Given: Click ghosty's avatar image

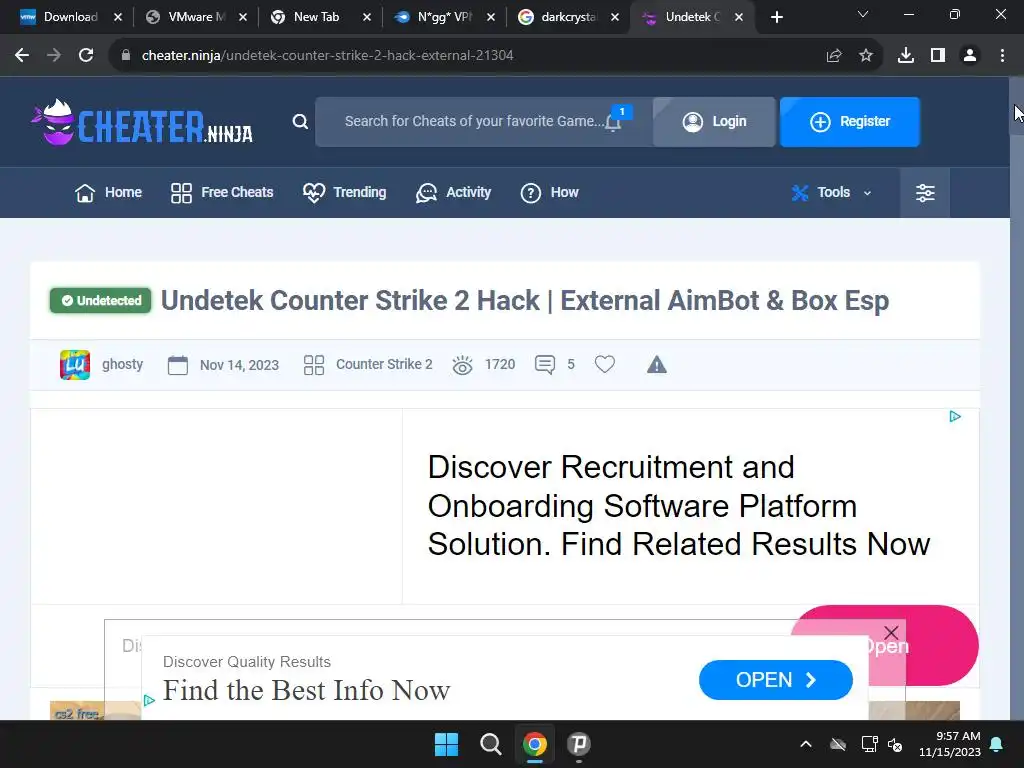Looking at the screenshot, I should point(75,364).
